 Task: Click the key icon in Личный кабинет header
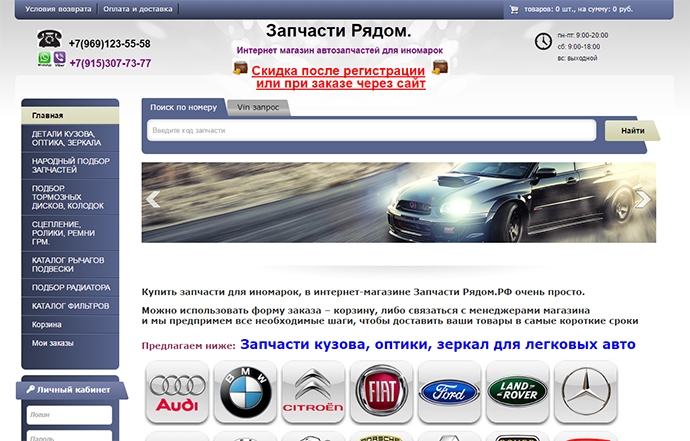30,389
